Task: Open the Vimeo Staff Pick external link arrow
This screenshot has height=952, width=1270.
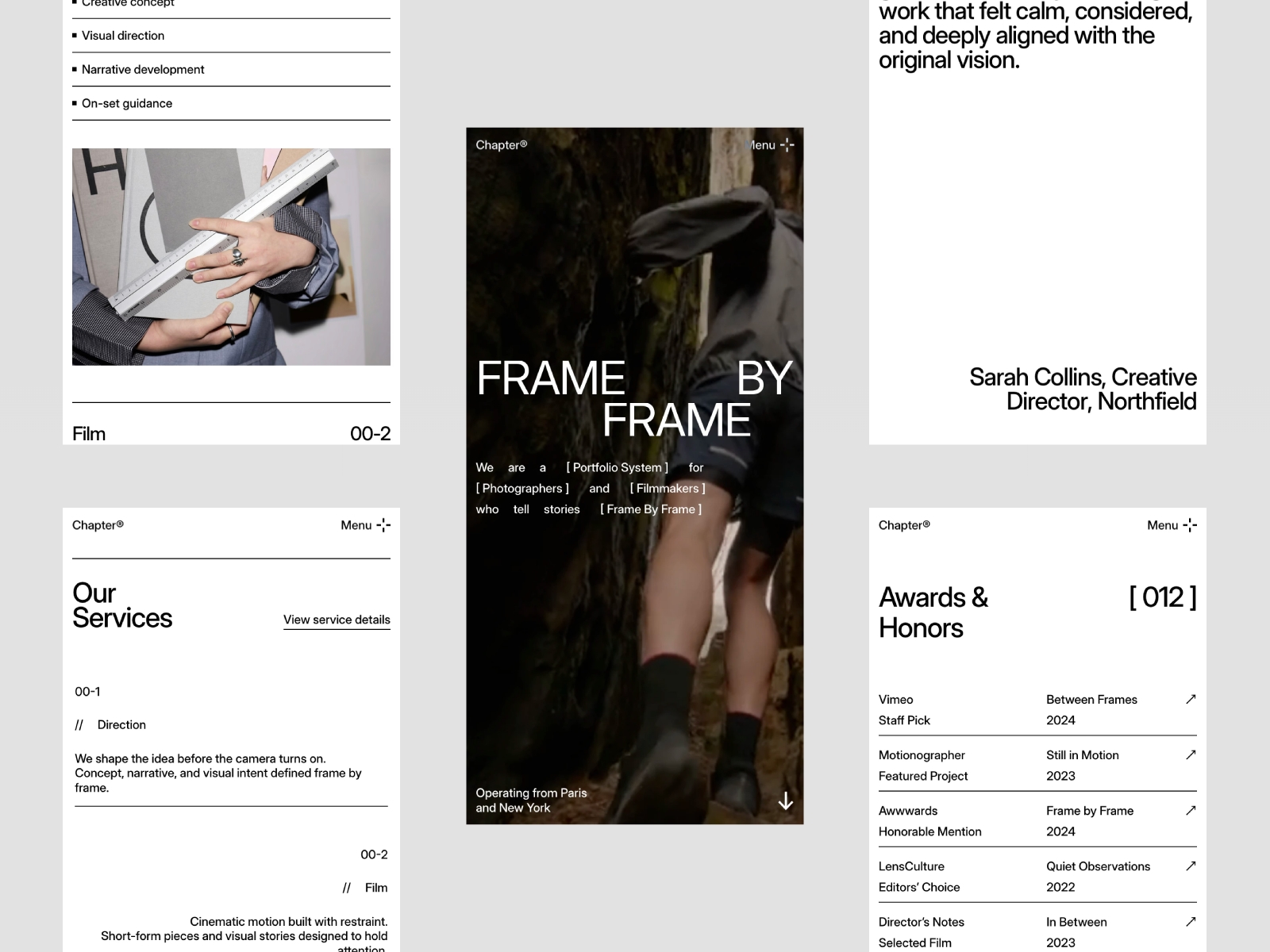Action: [1190, 699]
